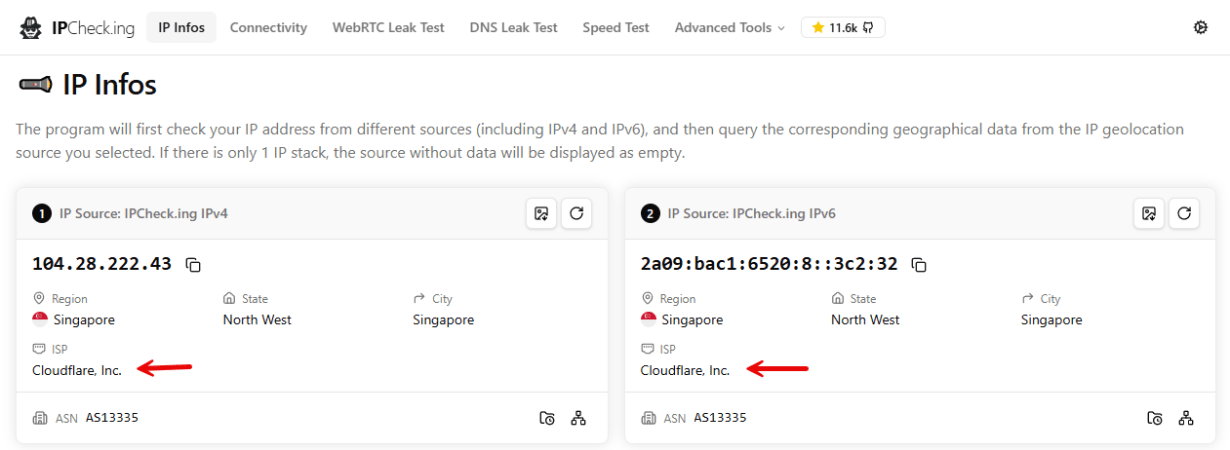
Task: Click the 11.6k GitHub stars button
Action: pyautogui.click(x=843, y=28)
